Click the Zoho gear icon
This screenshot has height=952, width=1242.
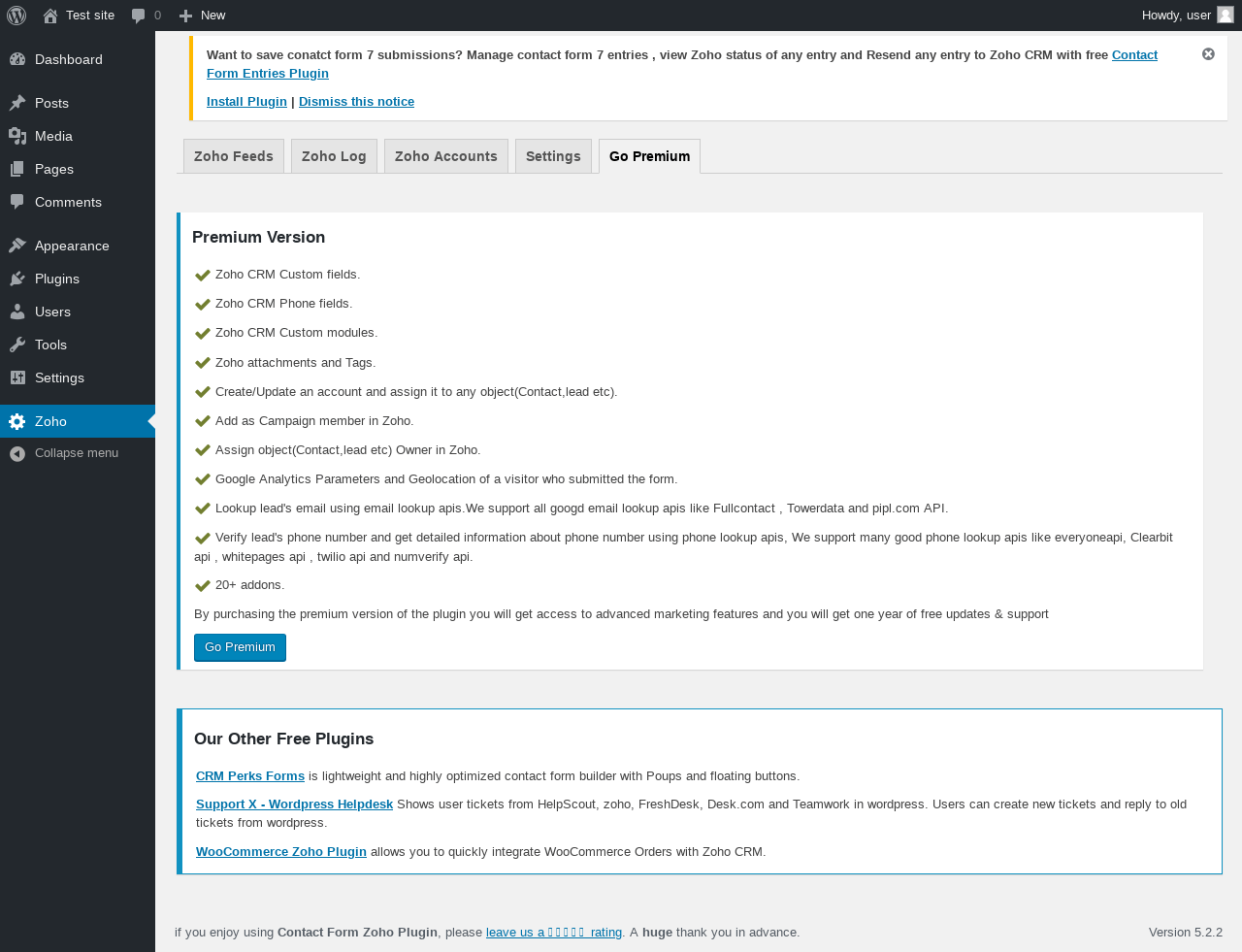(17, 421)
